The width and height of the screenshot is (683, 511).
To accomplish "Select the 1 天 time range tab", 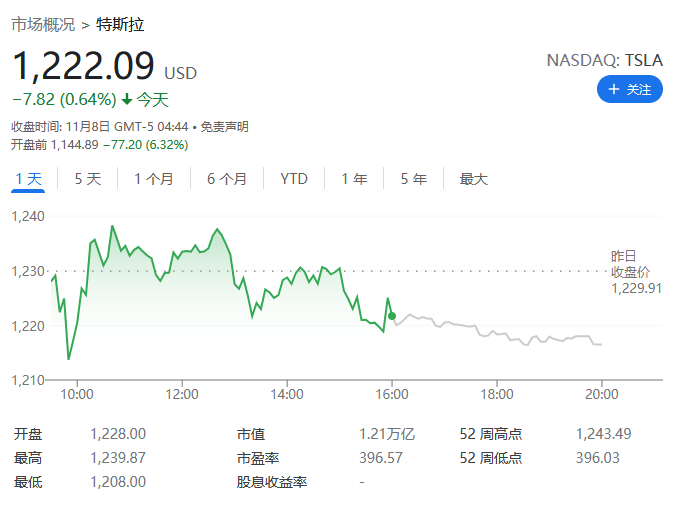I will [28, 179].
